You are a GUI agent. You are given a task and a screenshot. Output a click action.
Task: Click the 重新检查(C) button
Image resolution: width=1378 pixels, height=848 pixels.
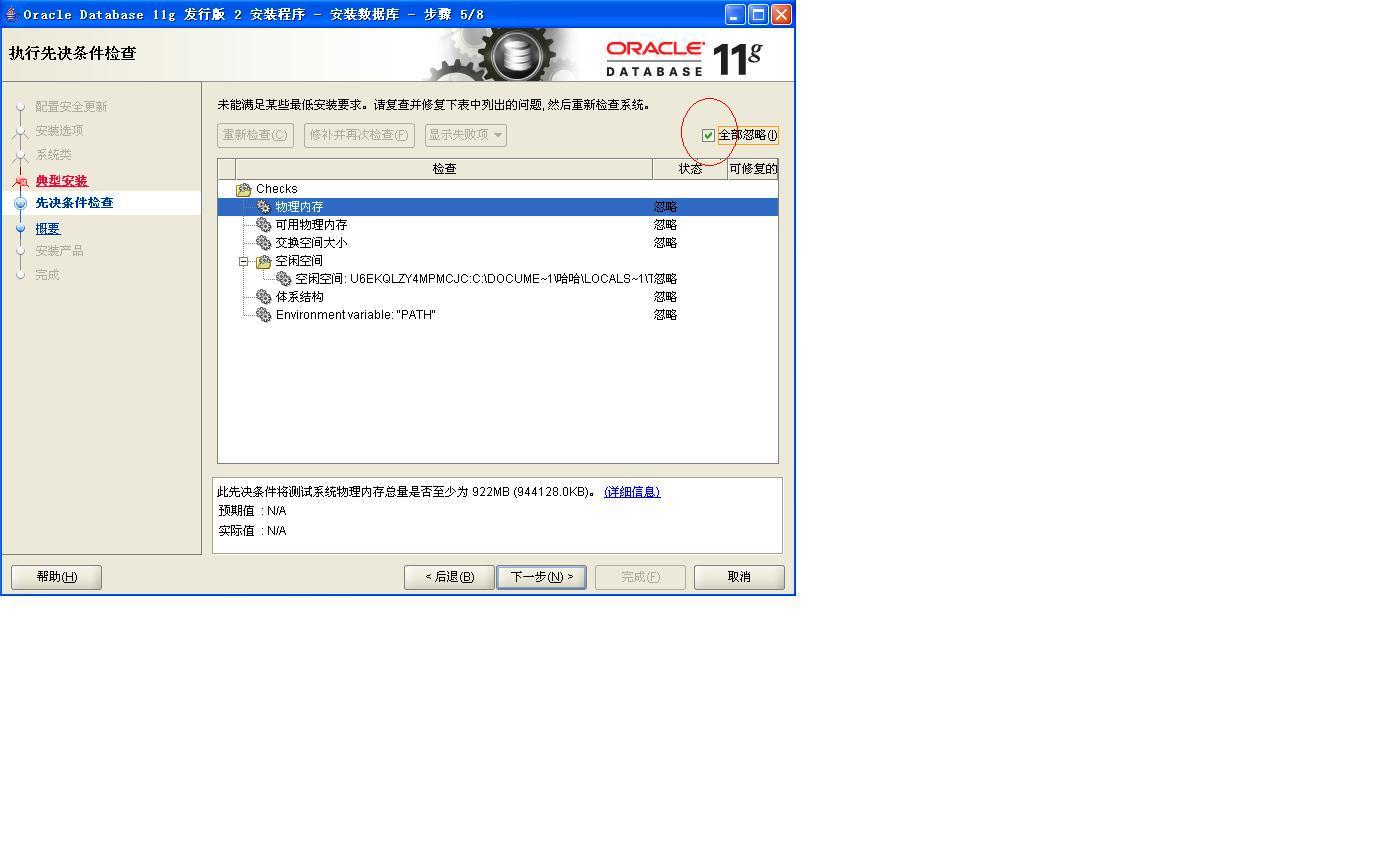(x=255, y=135)
